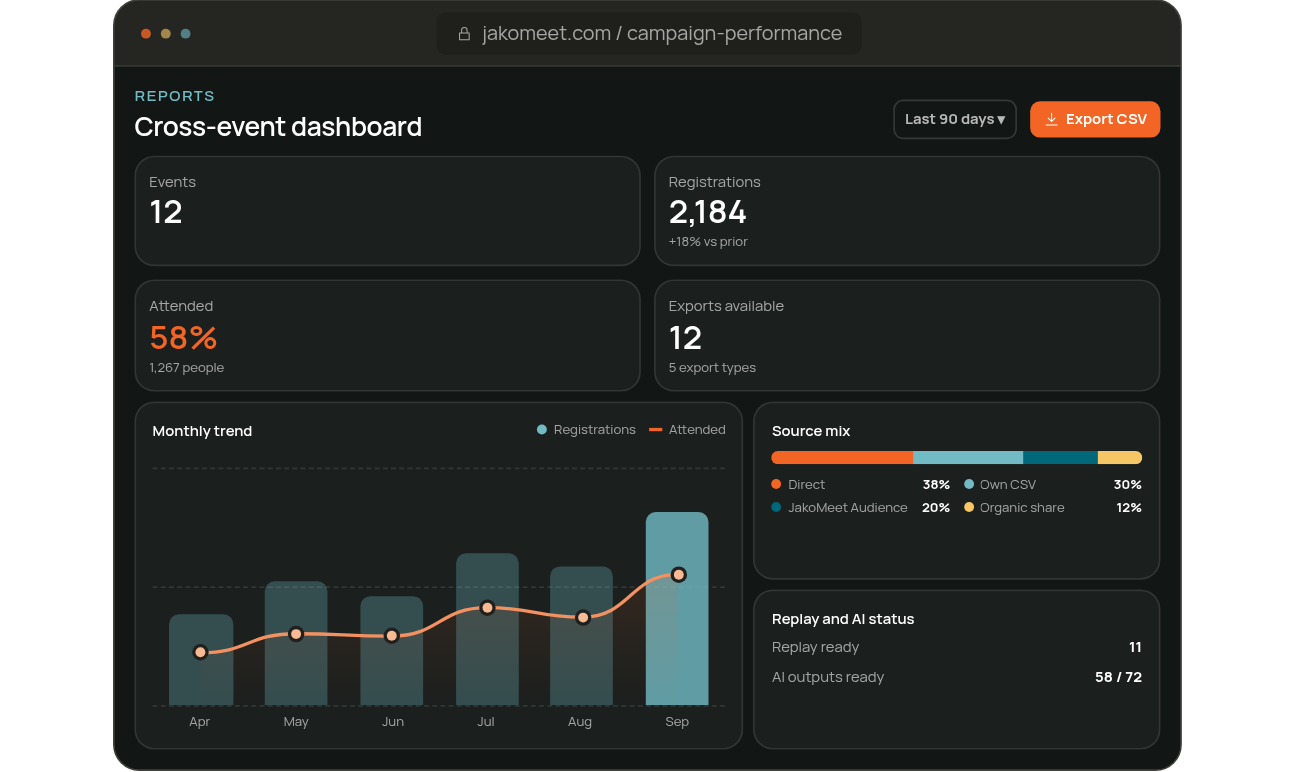Click the JakoMeet Audience legend dot
This screenshot has height=772, width=1296.
(776, 507)
